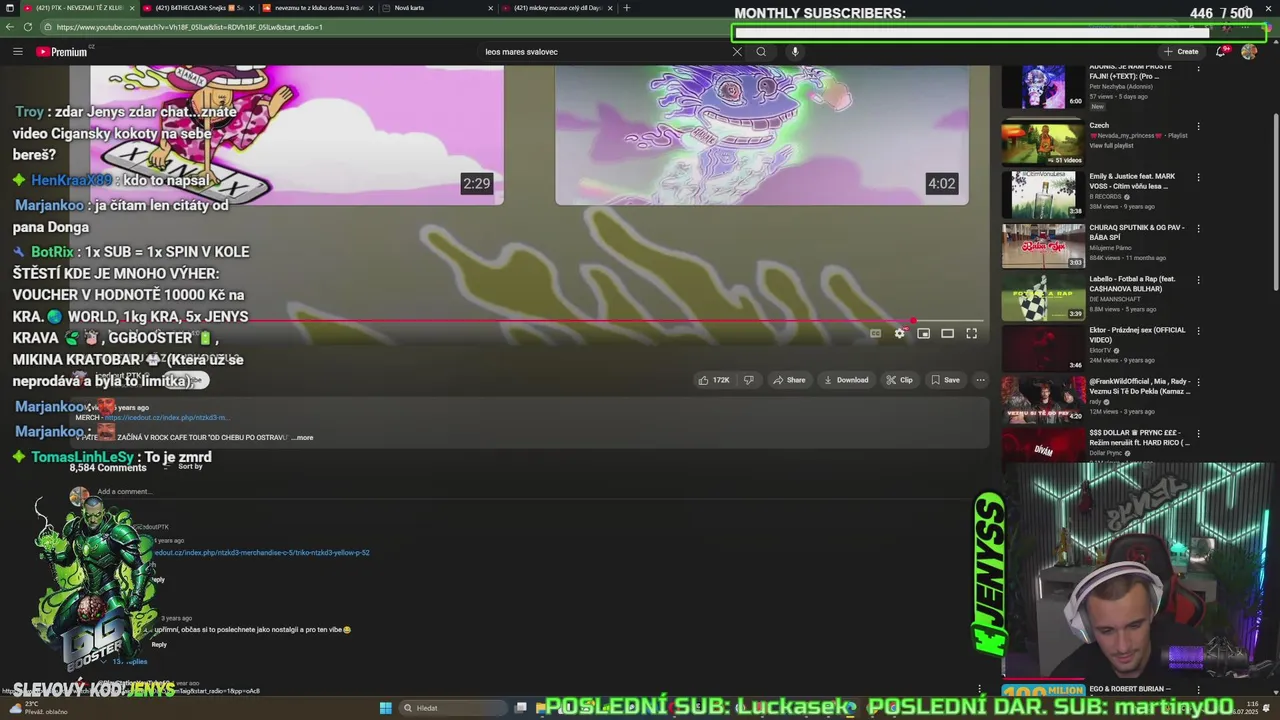Open more actions ellipsis beside Save

pyautogui.click(x=980, y=380)
